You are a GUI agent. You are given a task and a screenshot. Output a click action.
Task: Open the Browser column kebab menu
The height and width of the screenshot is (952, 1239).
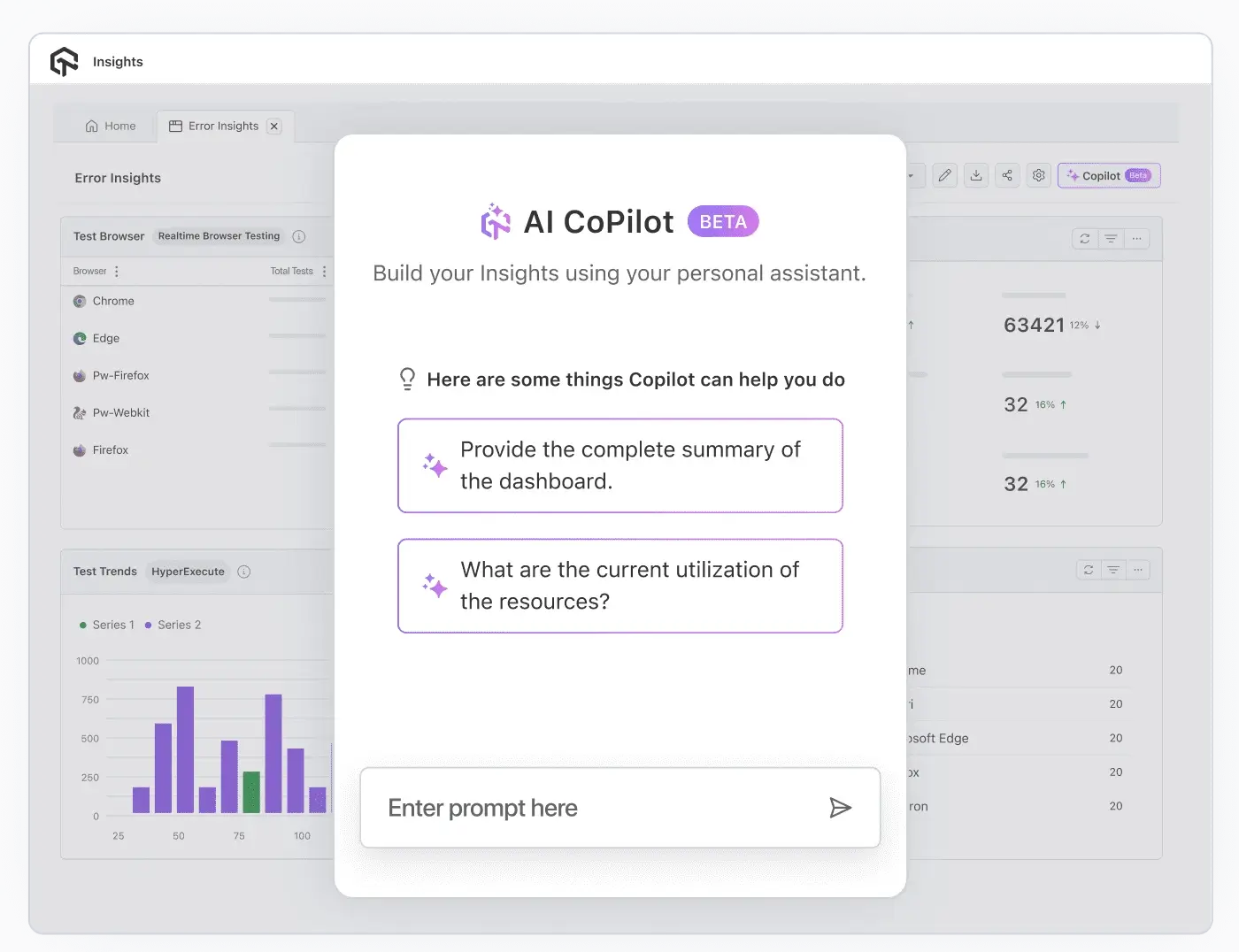click(115, 271)
